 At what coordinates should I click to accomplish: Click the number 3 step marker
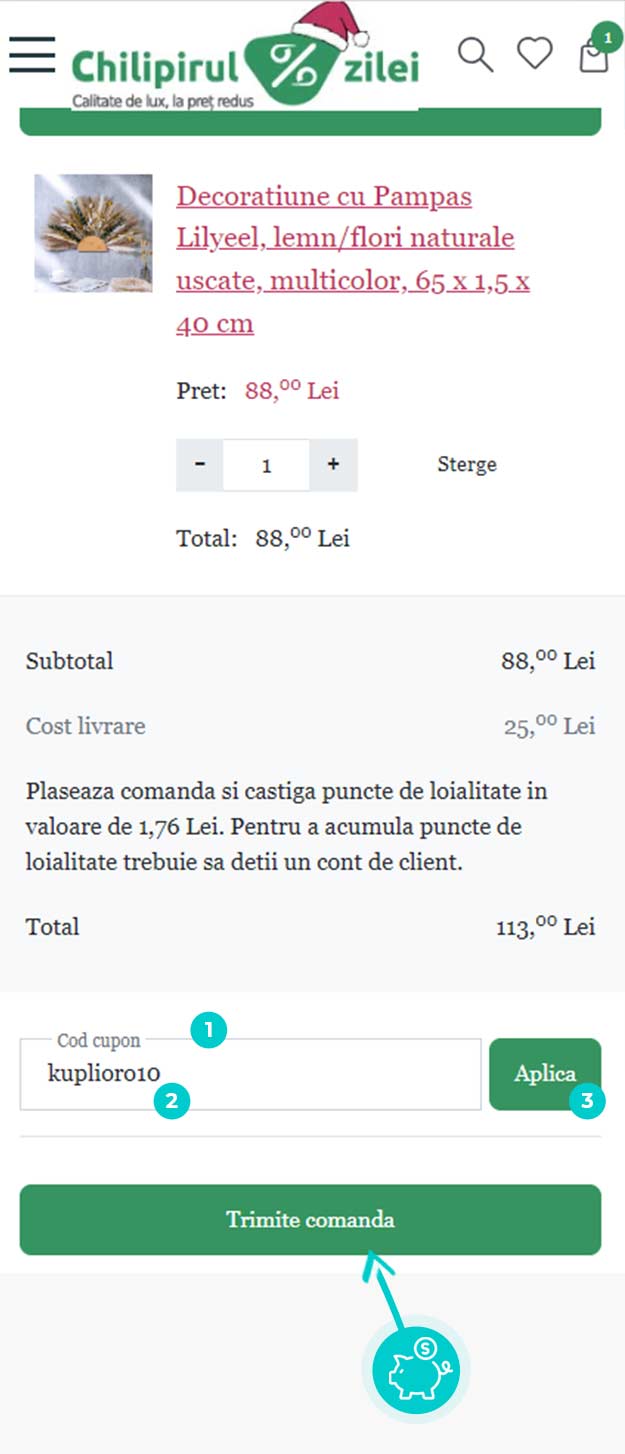click(588, 1102)
